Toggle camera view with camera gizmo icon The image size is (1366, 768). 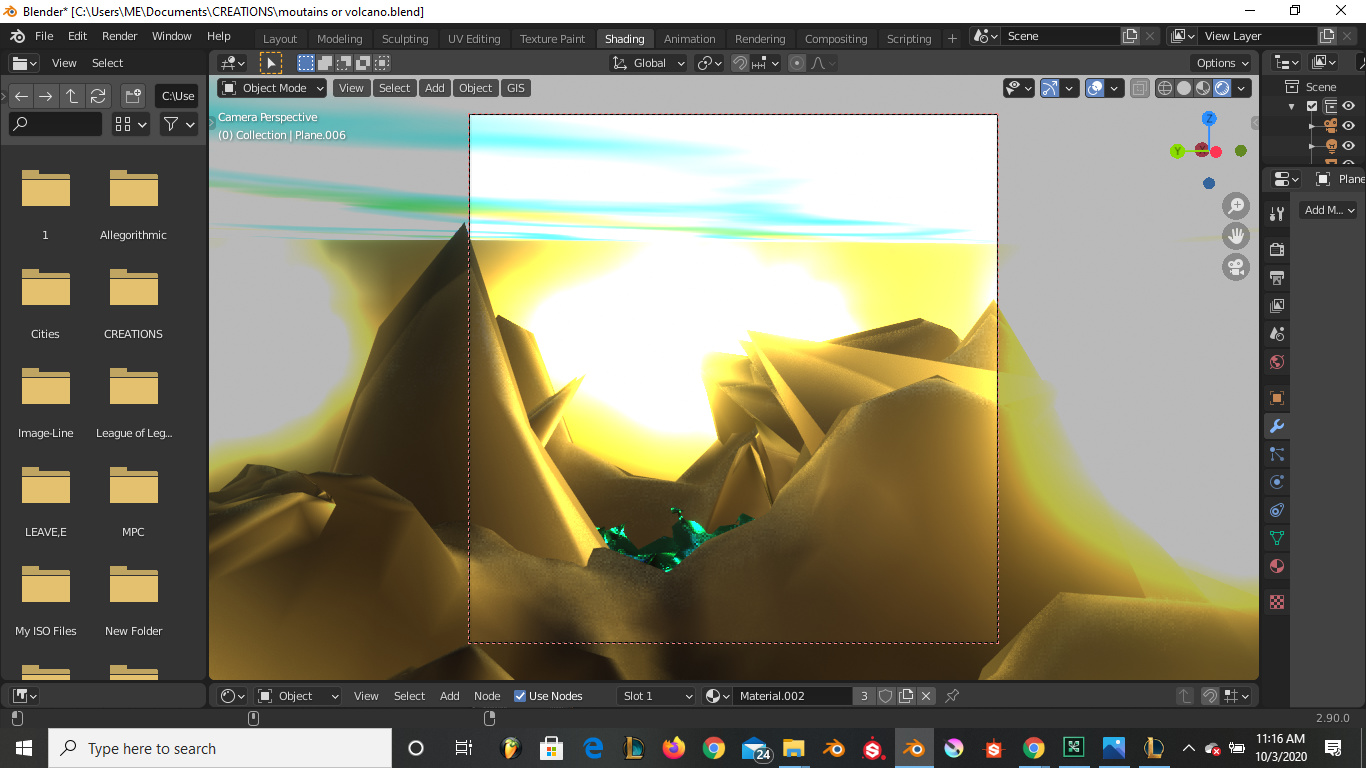1236,267
